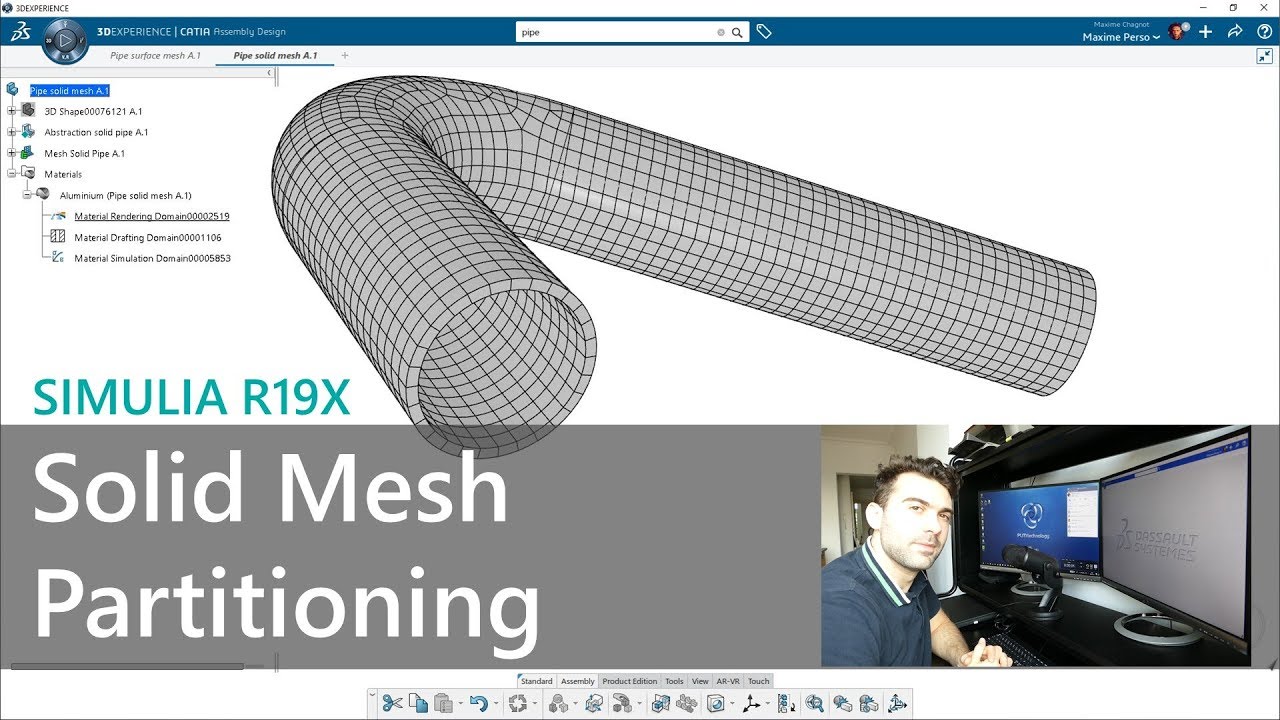This screenshot has height=720, width=1280.
Task: Select Mesh Solid Pipe A.1 in tree
Action: (x=84, y=154)
